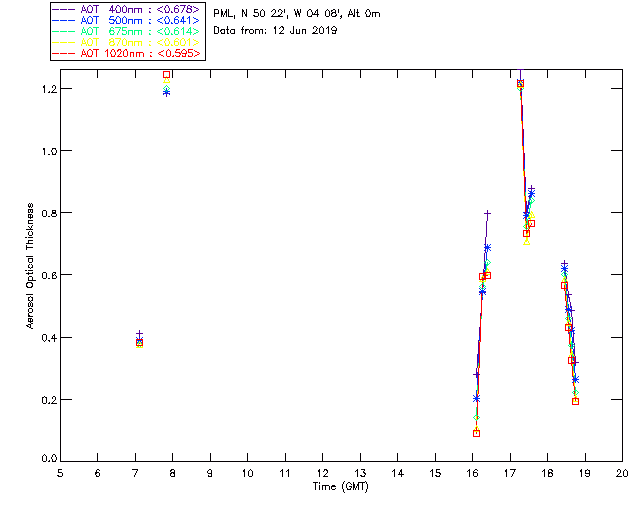Click the 12 x-axis tick label
The height and width of the screenshot is (512, 640).
click(x=322, y=473)
